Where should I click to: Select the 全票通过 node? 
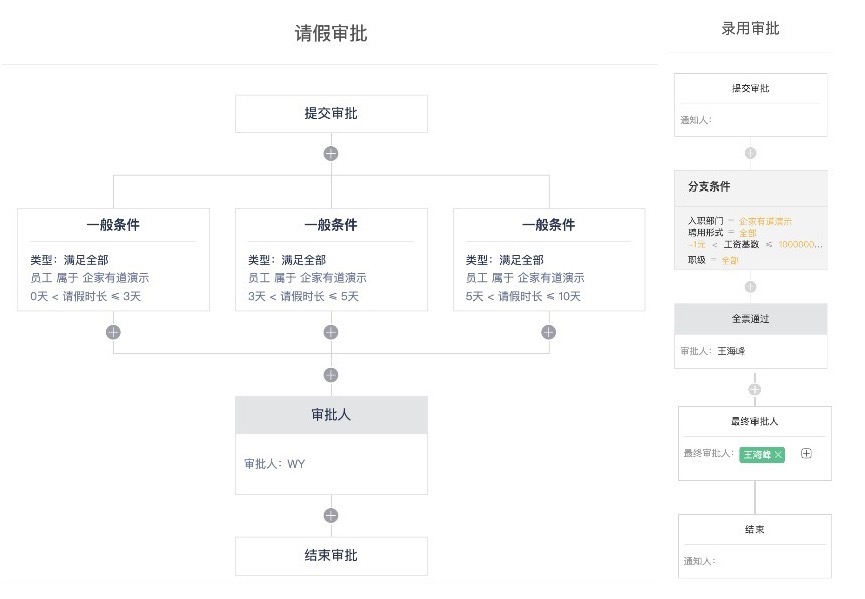pos(751,319)
